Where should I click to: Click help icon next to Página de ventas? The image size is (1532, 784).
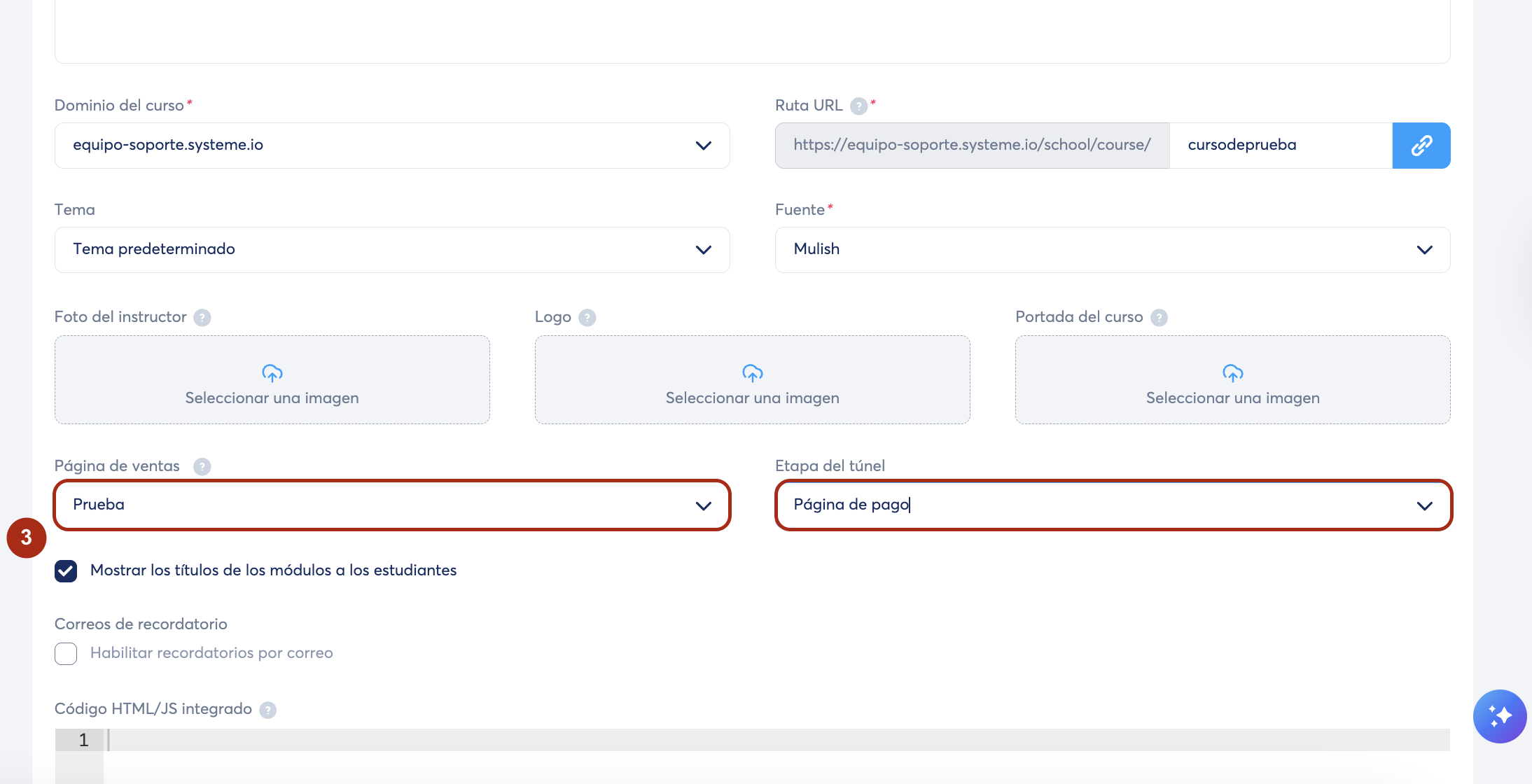(202, 467)
